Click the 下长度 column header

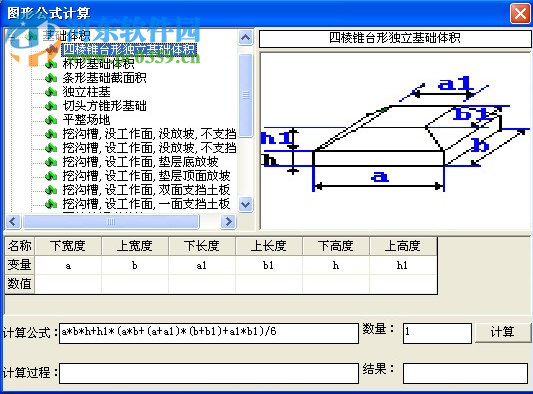coord(202,246)
